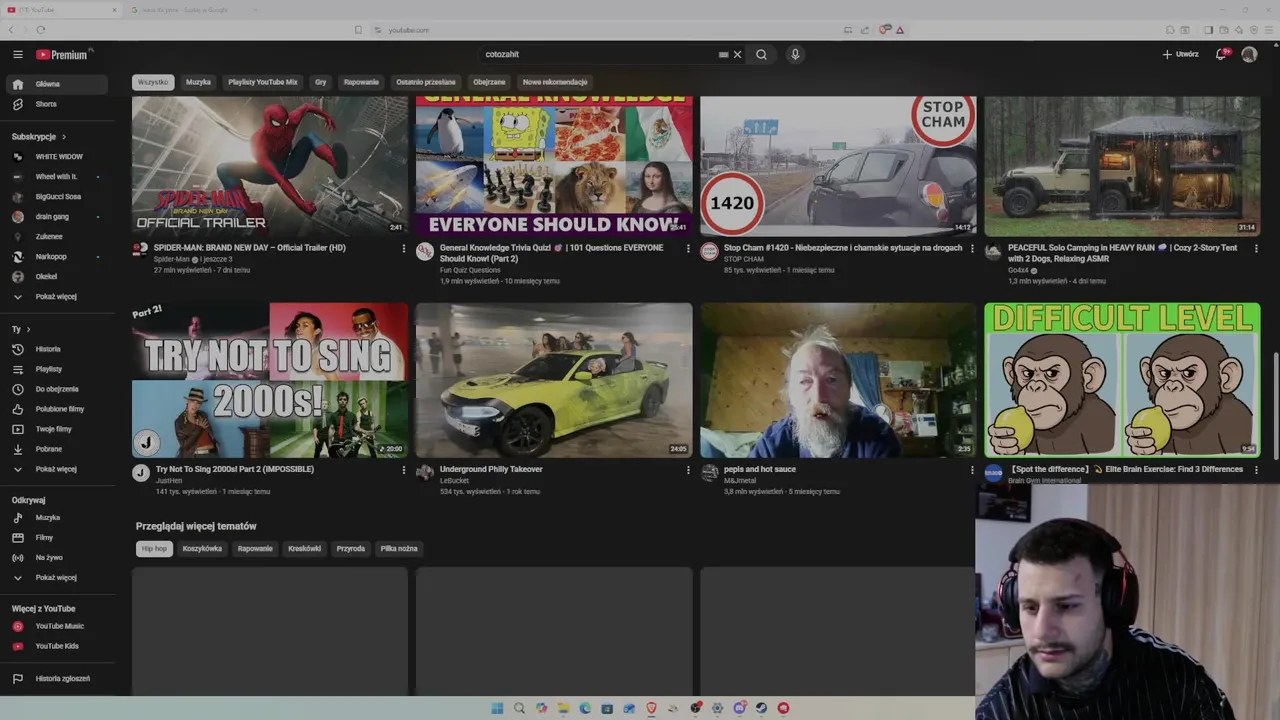Open Microsoft Edge from the taskbar
1280x720 pixels.
pyautogui.click(x=585, y=708)
